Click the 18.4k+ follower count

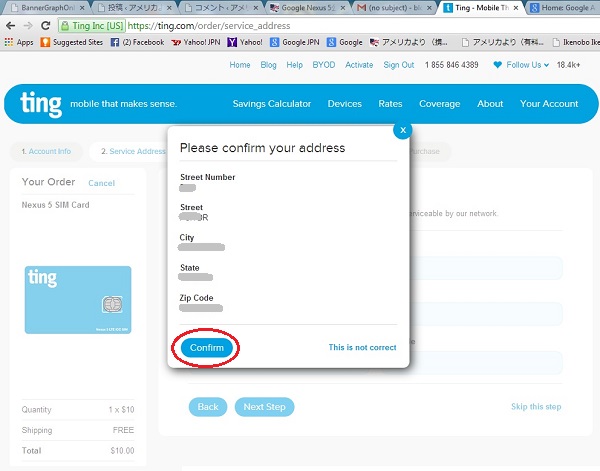568,65
